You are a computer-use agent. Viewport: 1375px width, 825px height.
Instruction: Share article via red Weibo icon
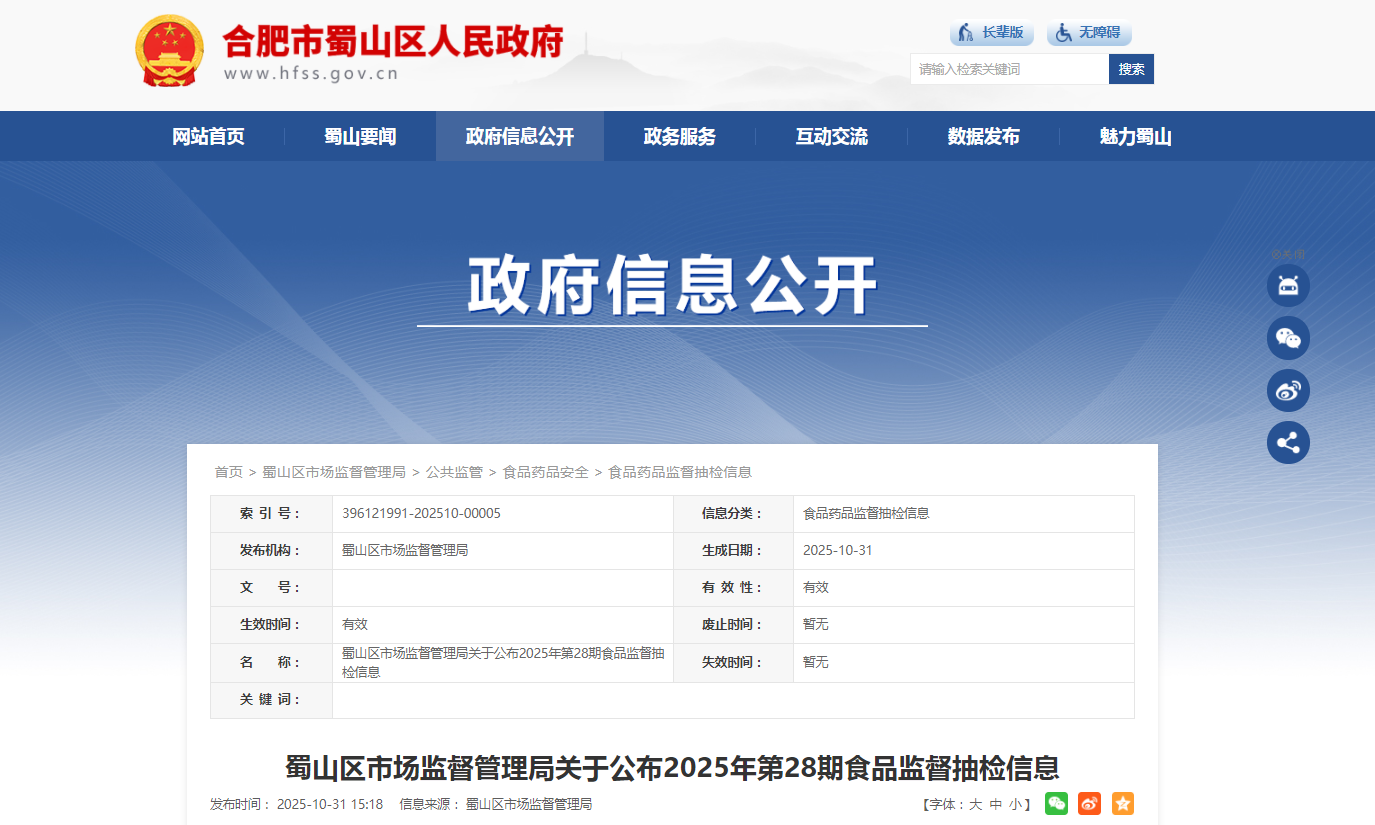1089,803
